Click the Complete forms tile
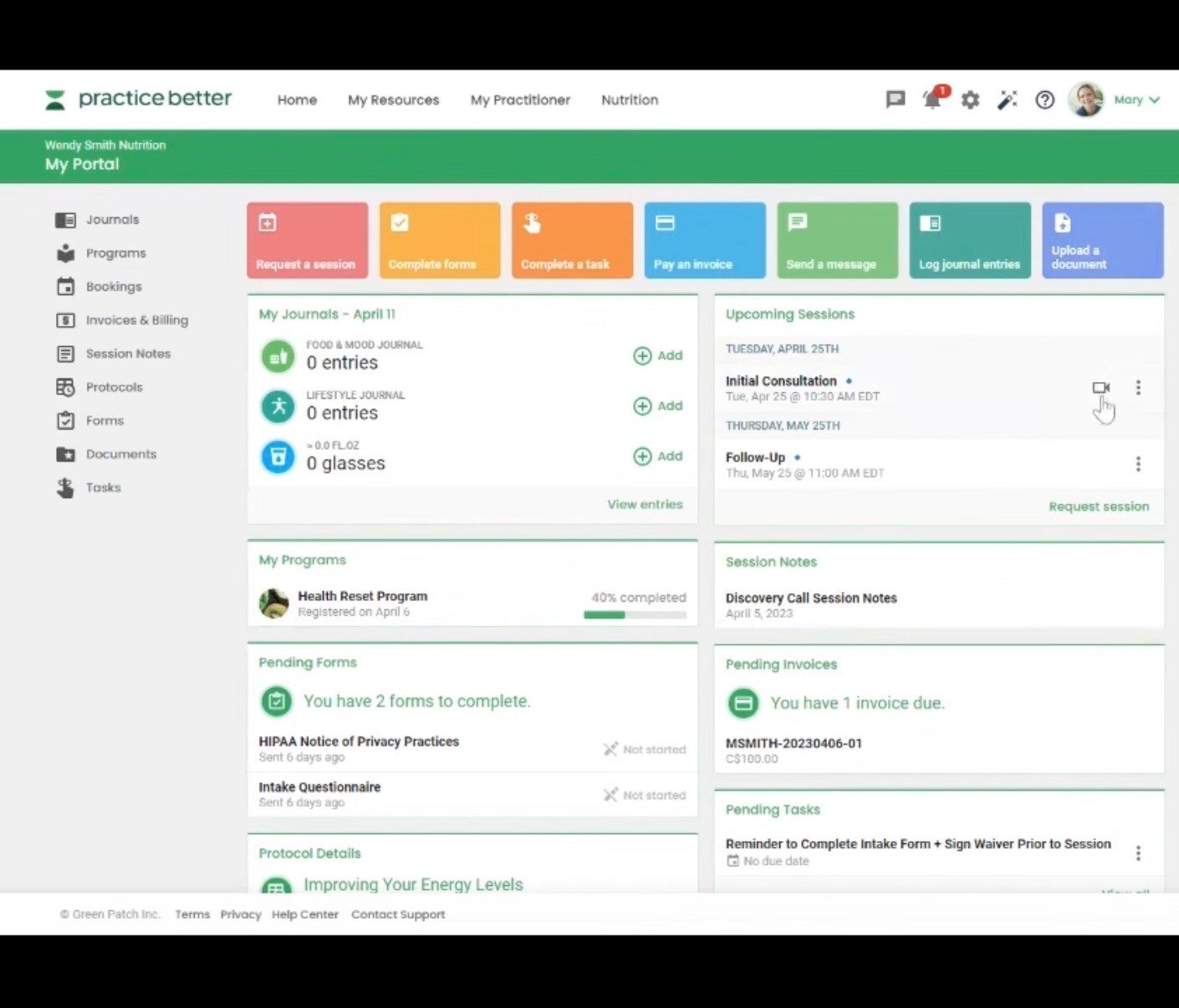1179x1008 pixels. point(440,241)
